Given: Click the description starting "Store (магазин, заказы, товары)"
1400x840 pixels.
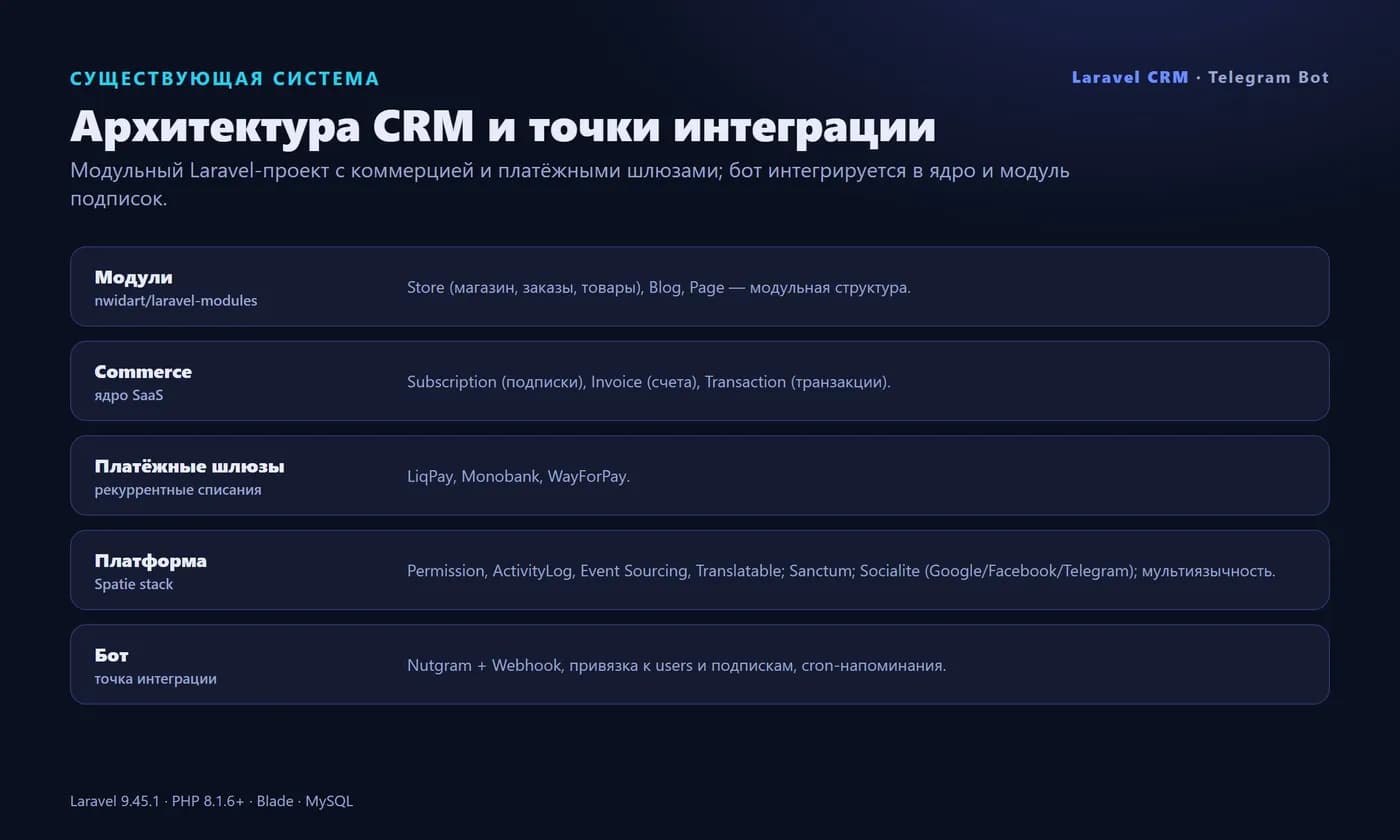Looking at the screenshot, I should [659, 288].
